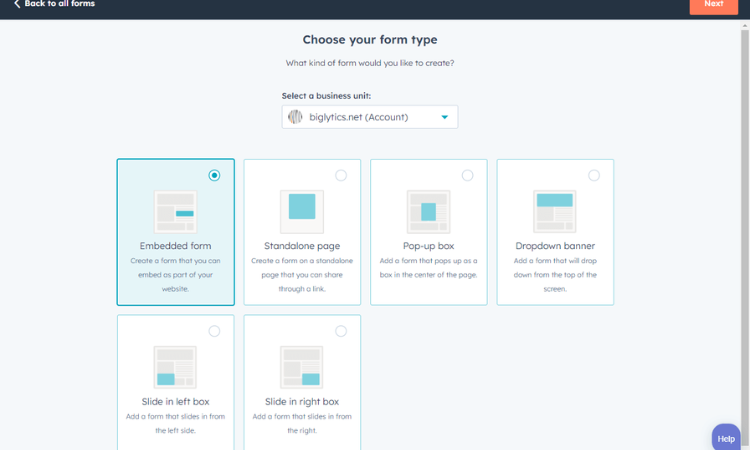Click 'slides in from the right' description

[302, 424]
